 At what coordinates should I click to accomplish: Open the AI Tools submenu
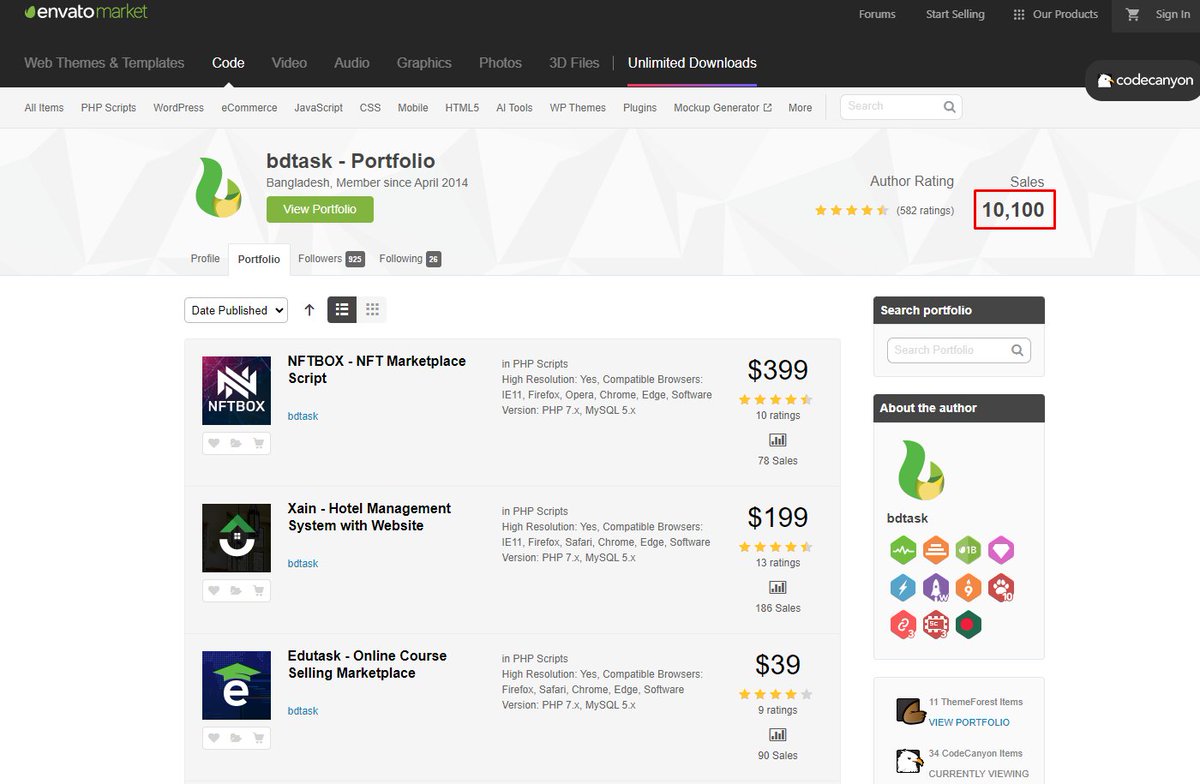click(x=514, y=107)
